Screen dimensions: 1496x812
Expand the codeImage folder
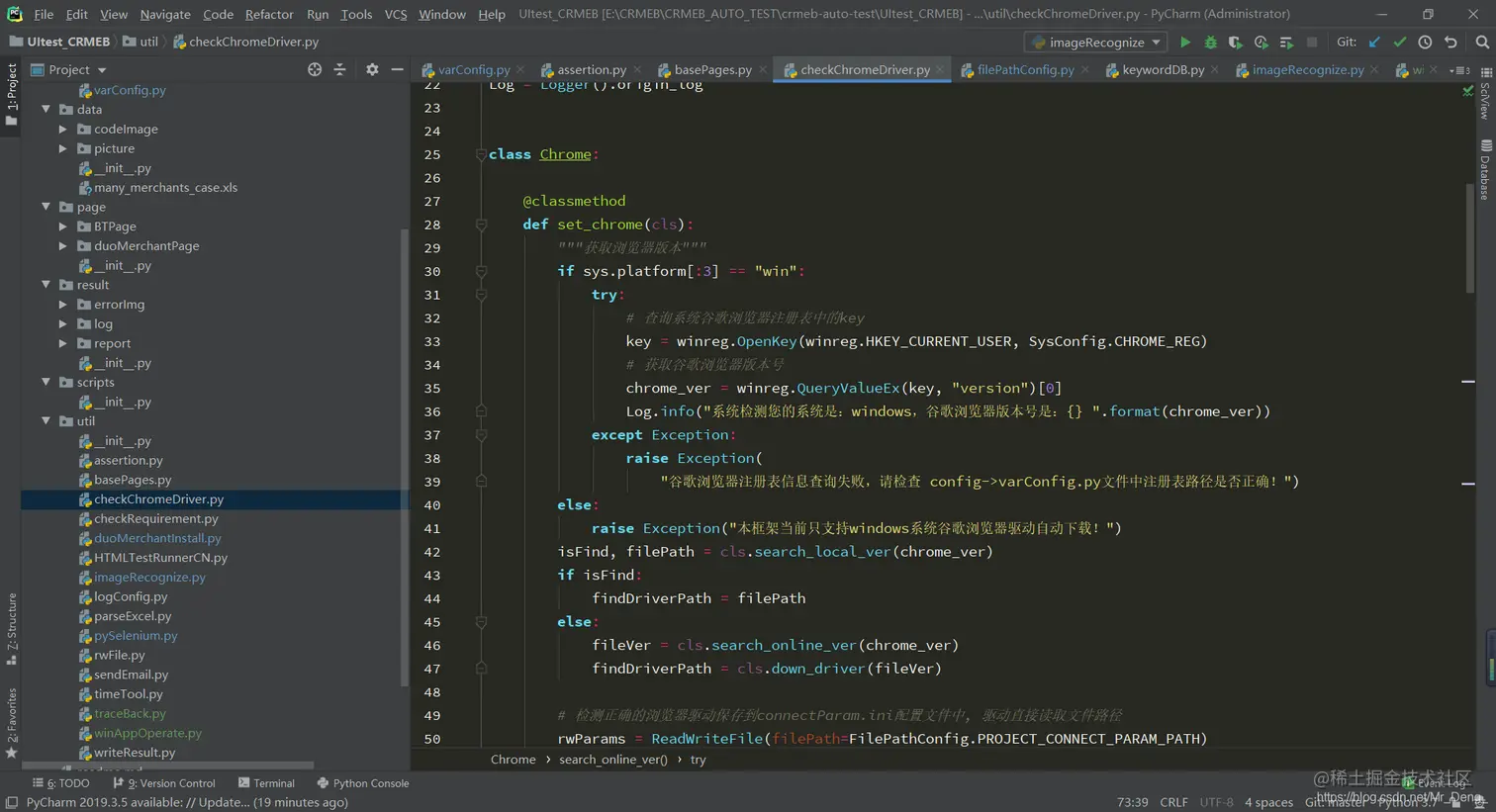tap(63, 130)
